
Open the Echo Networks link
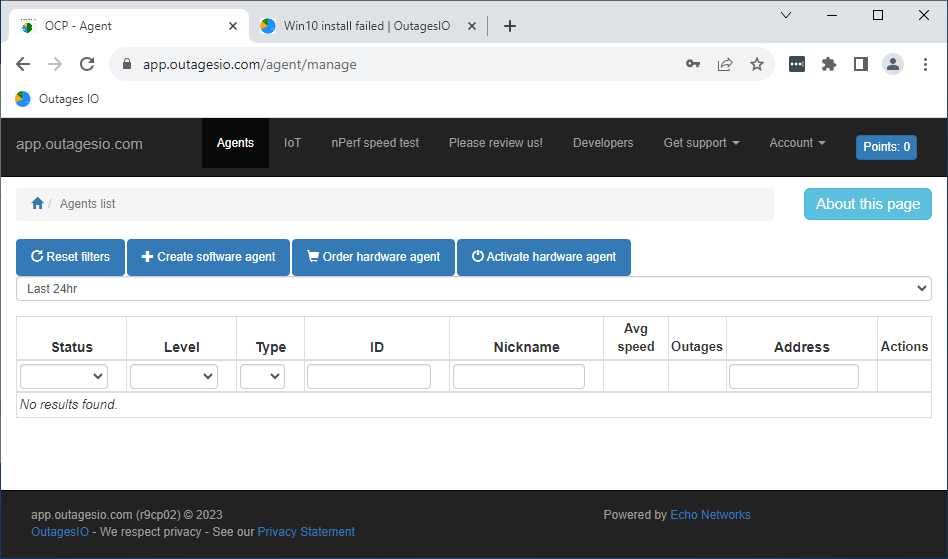[710, 515]
